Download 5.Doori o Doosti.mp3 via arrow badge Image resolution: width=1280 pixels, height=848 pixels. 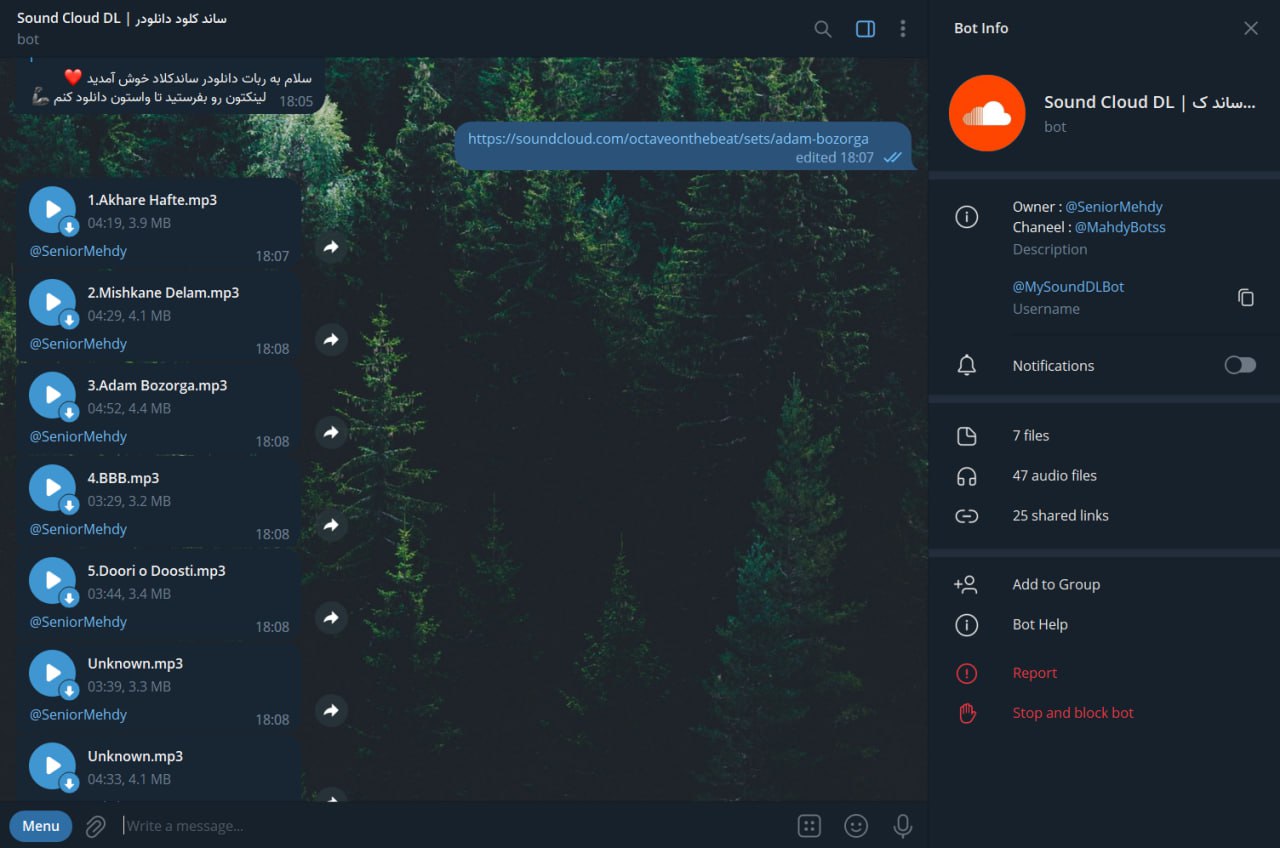[69, 598]
